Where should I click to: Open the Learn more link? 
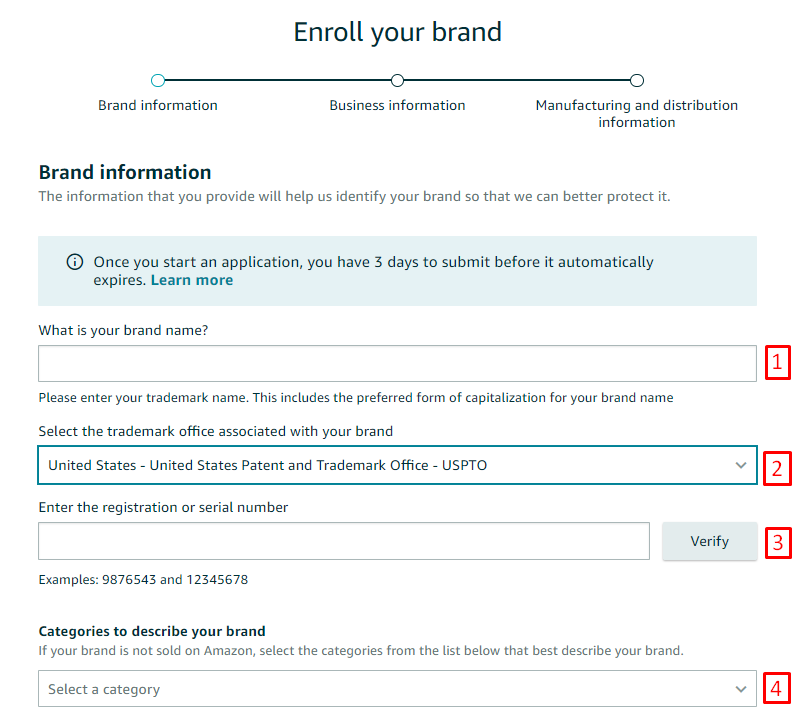tap(192, 280)
